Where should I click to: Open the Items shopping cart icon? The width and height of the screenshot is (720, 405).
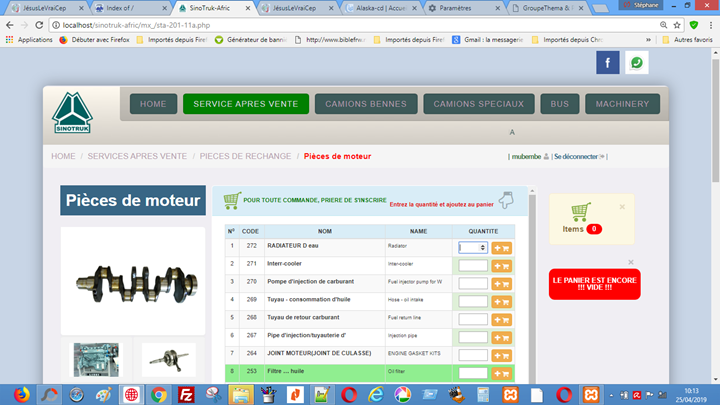[x=581, y=213]
